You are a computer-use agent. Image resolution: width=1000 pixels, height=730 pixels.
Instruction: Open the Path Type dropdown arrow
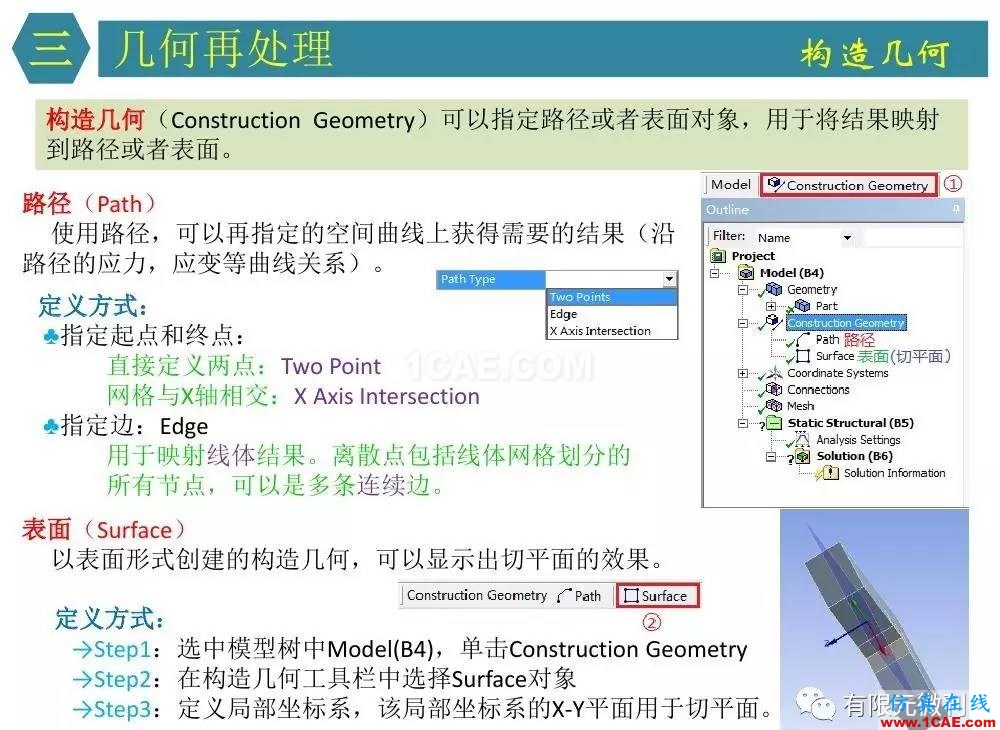pyautogui.click(x=668, y=279)
